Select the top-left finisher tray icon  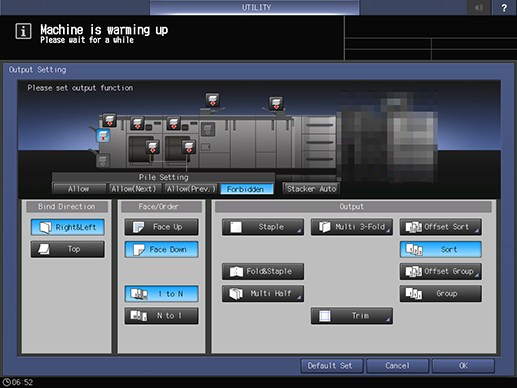(x=109, y=120)
